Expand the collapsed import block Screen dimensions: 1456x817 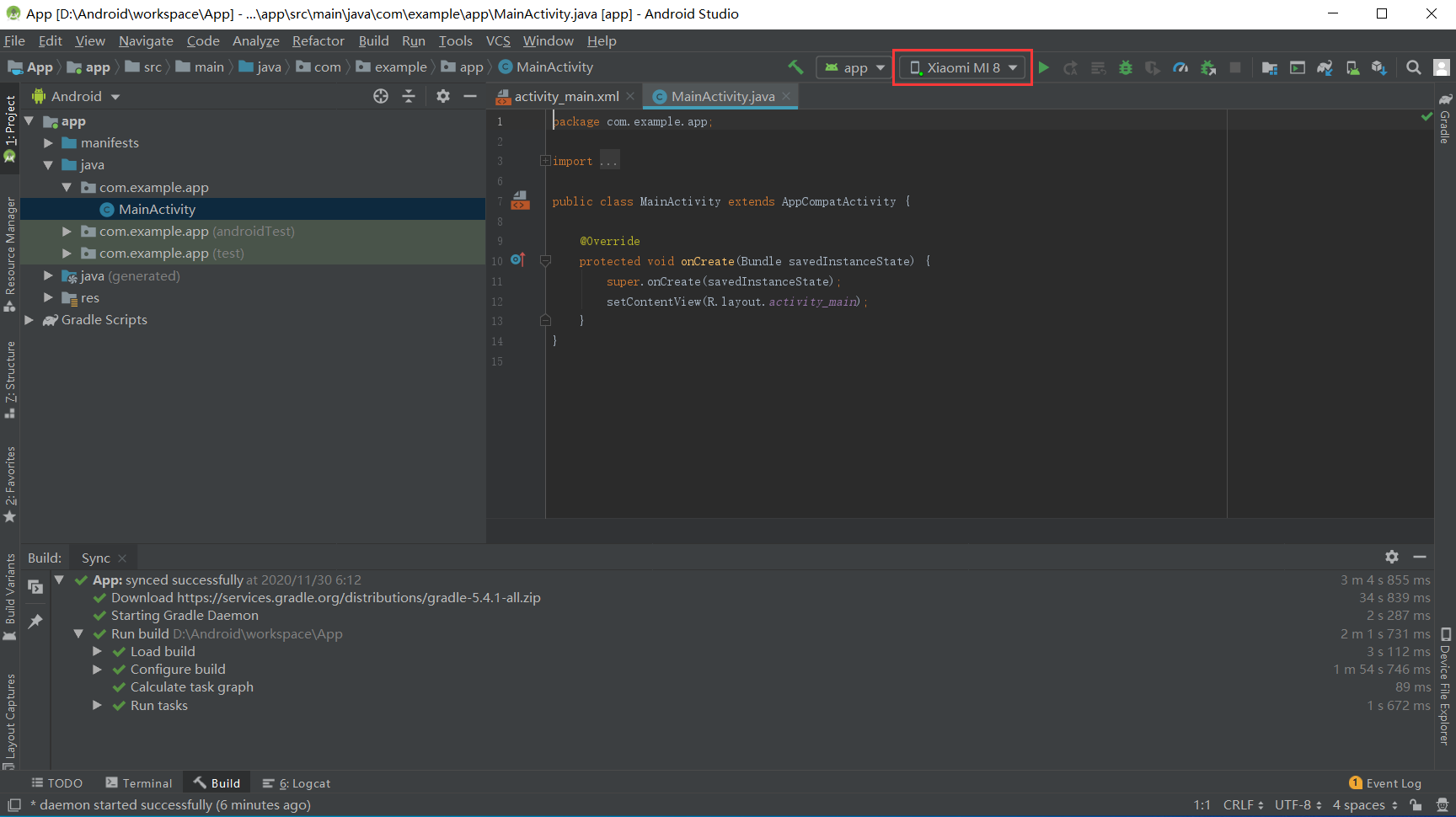tap(545, 161)
